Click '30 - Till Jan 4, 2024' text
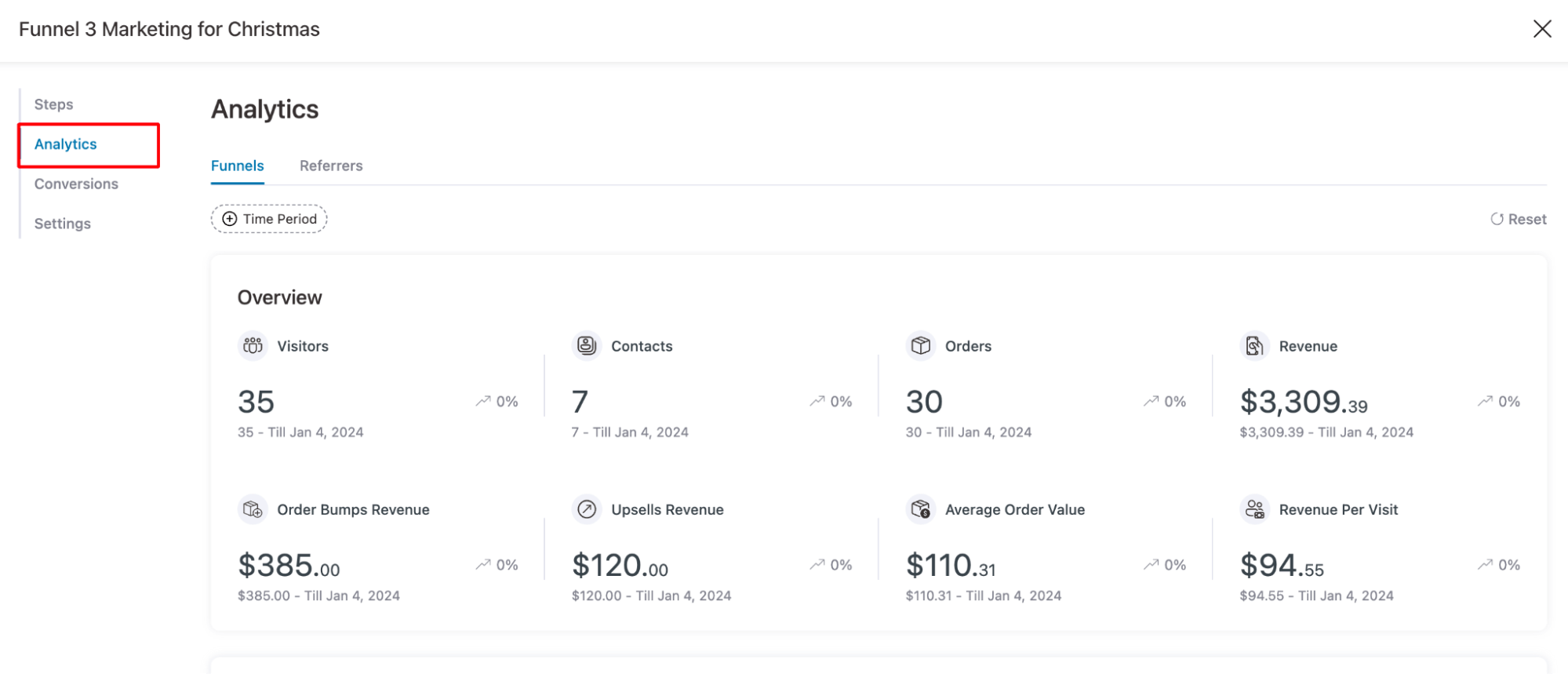The width and height of the screenshot is (1568, 674). [x=969, y=432]
